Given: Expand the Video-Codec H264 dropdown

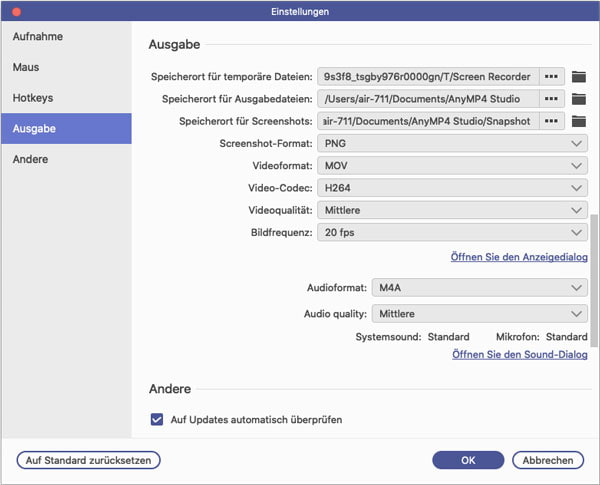Looking at the screenshot, I should 451,188.
